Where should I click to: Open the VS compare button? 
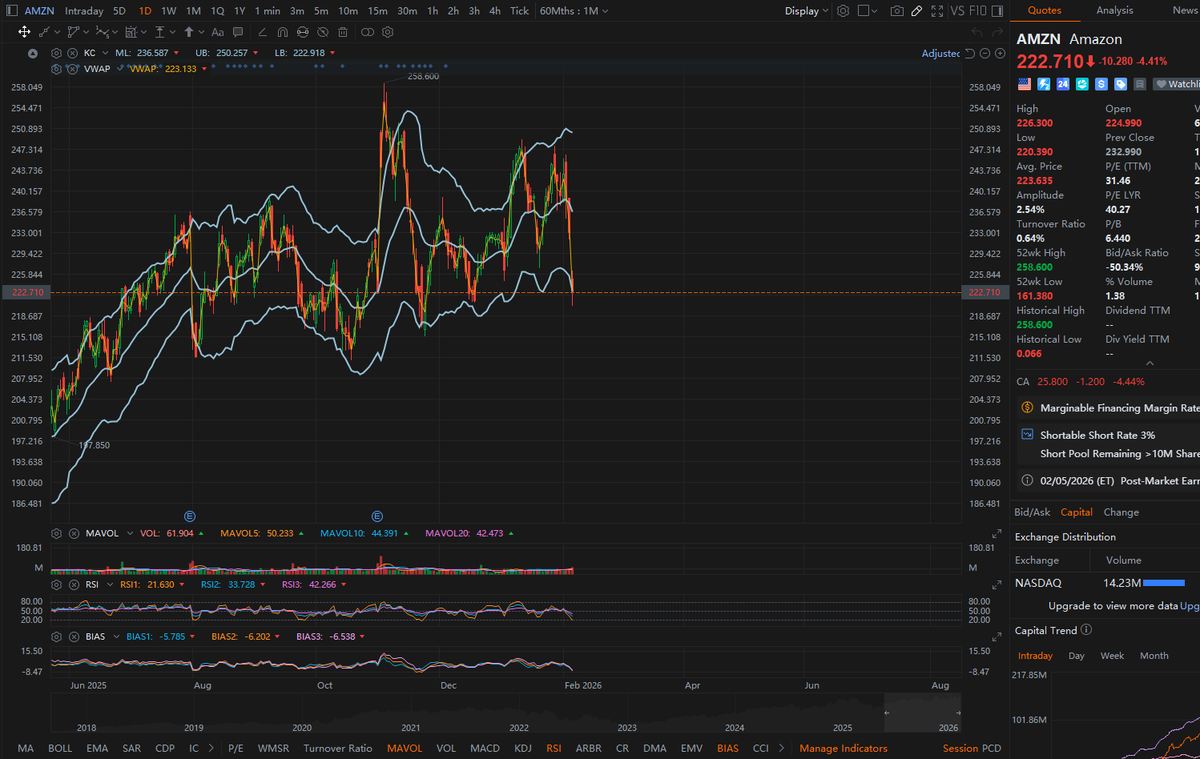coord(958,11)
